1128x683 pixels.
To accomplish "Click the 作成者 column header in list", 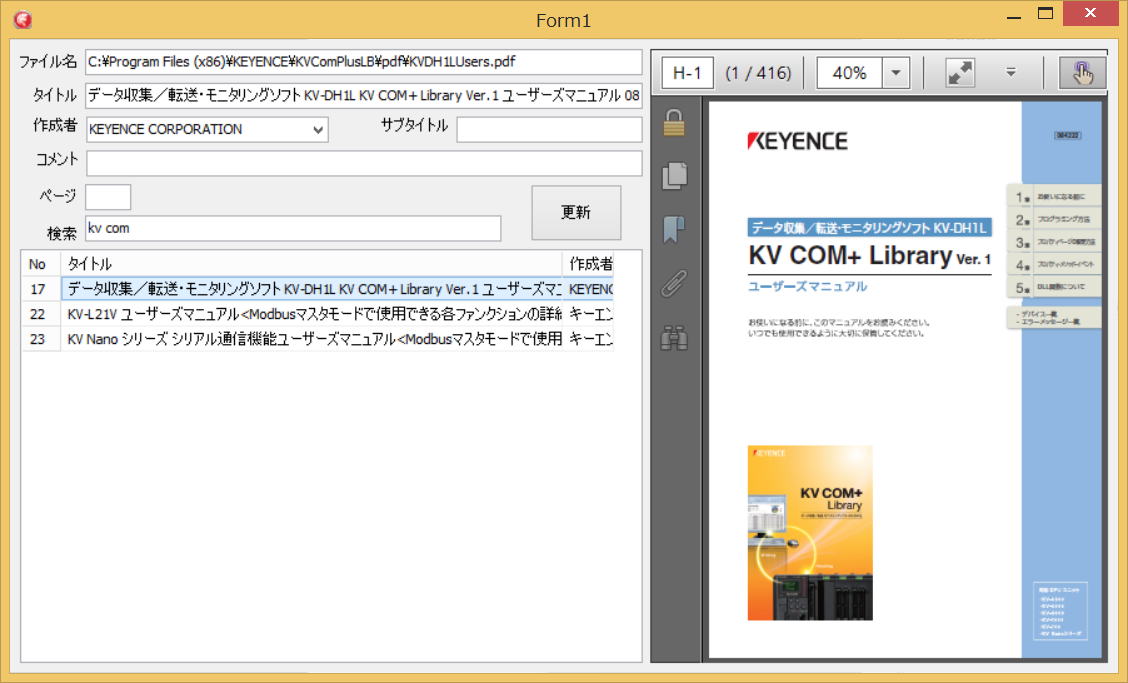I will coord(589,263).
